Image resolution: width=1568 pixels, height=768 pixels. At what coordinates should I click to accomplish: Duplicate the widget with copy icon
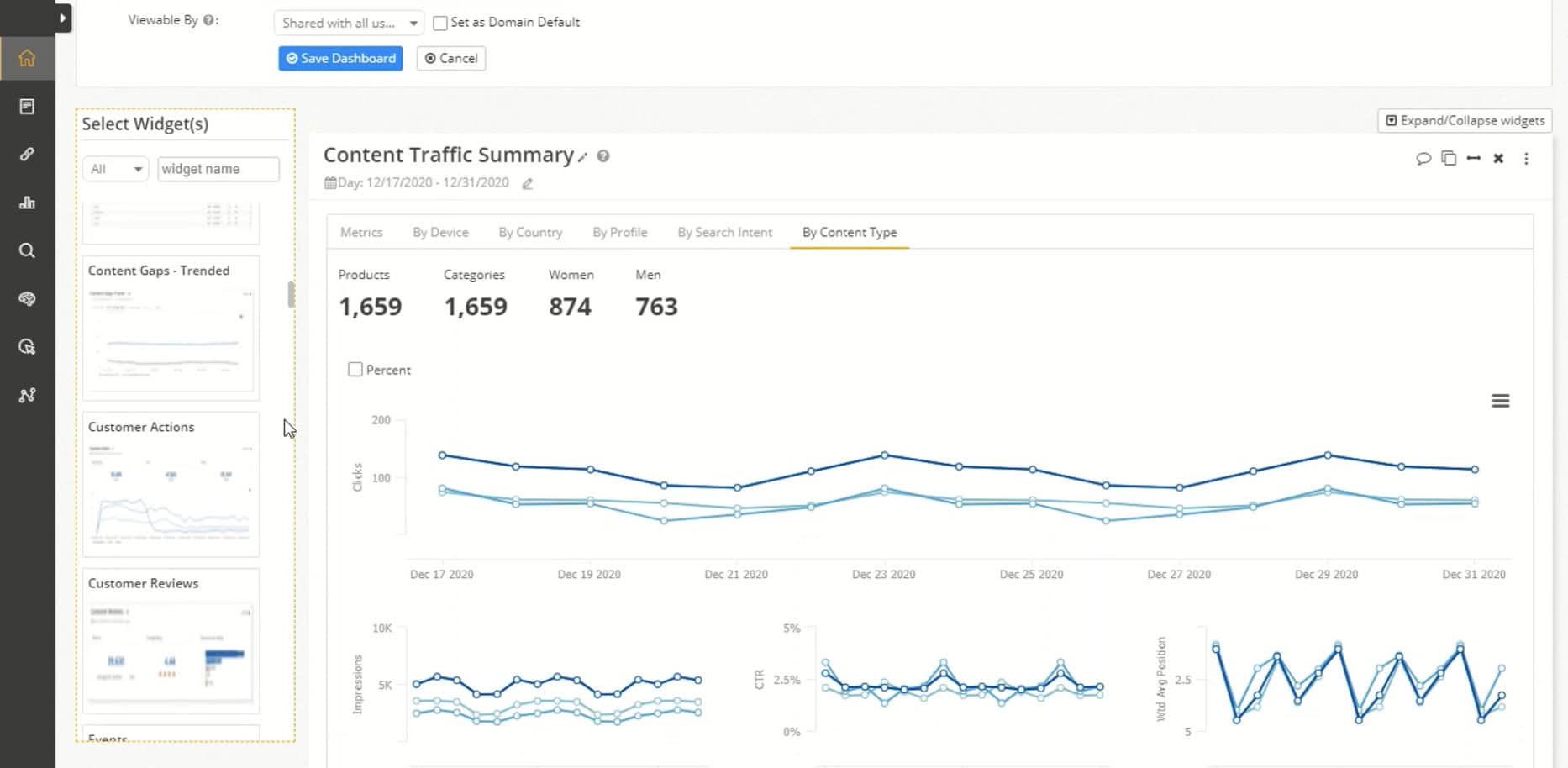pos(1449,158)
